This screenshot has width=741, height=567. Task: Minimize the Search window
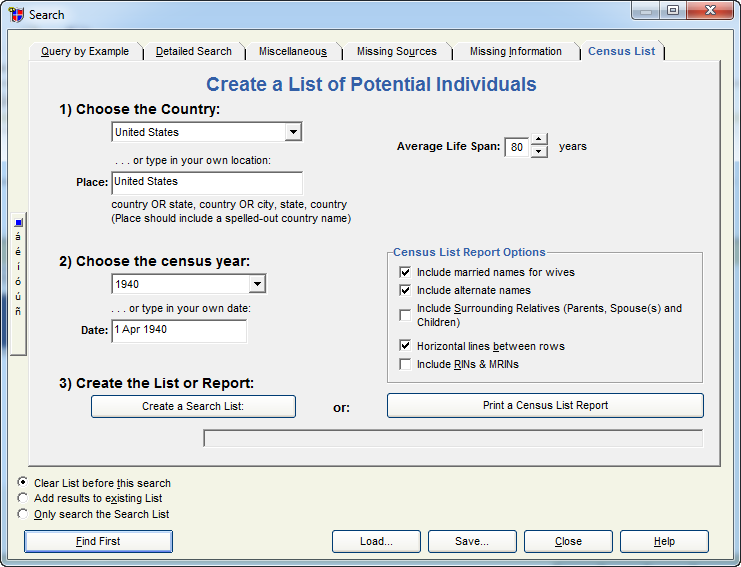point(646,11)
